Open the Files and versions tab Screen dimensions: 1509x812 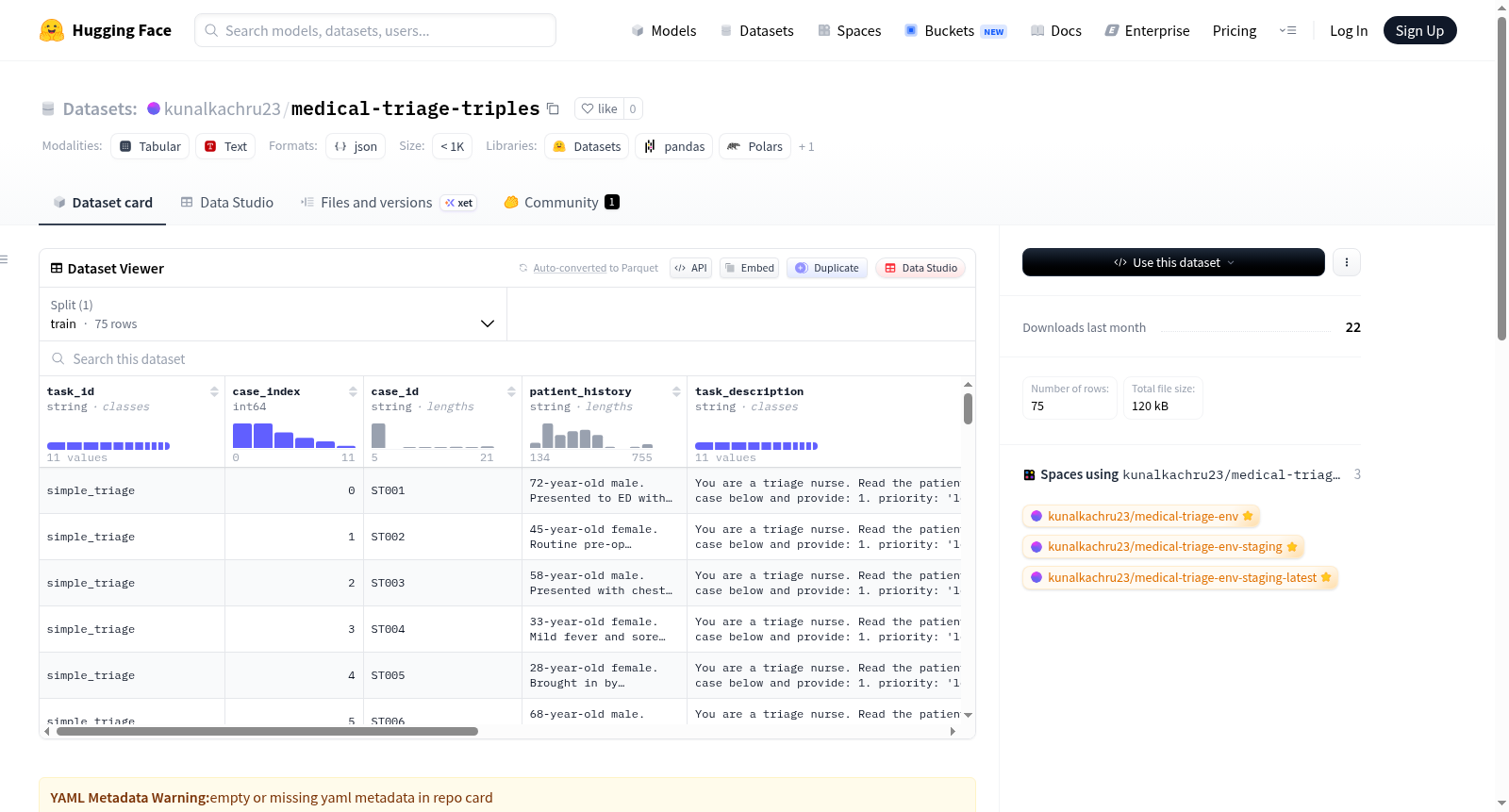pyautogui.click(x=389, y=203)
